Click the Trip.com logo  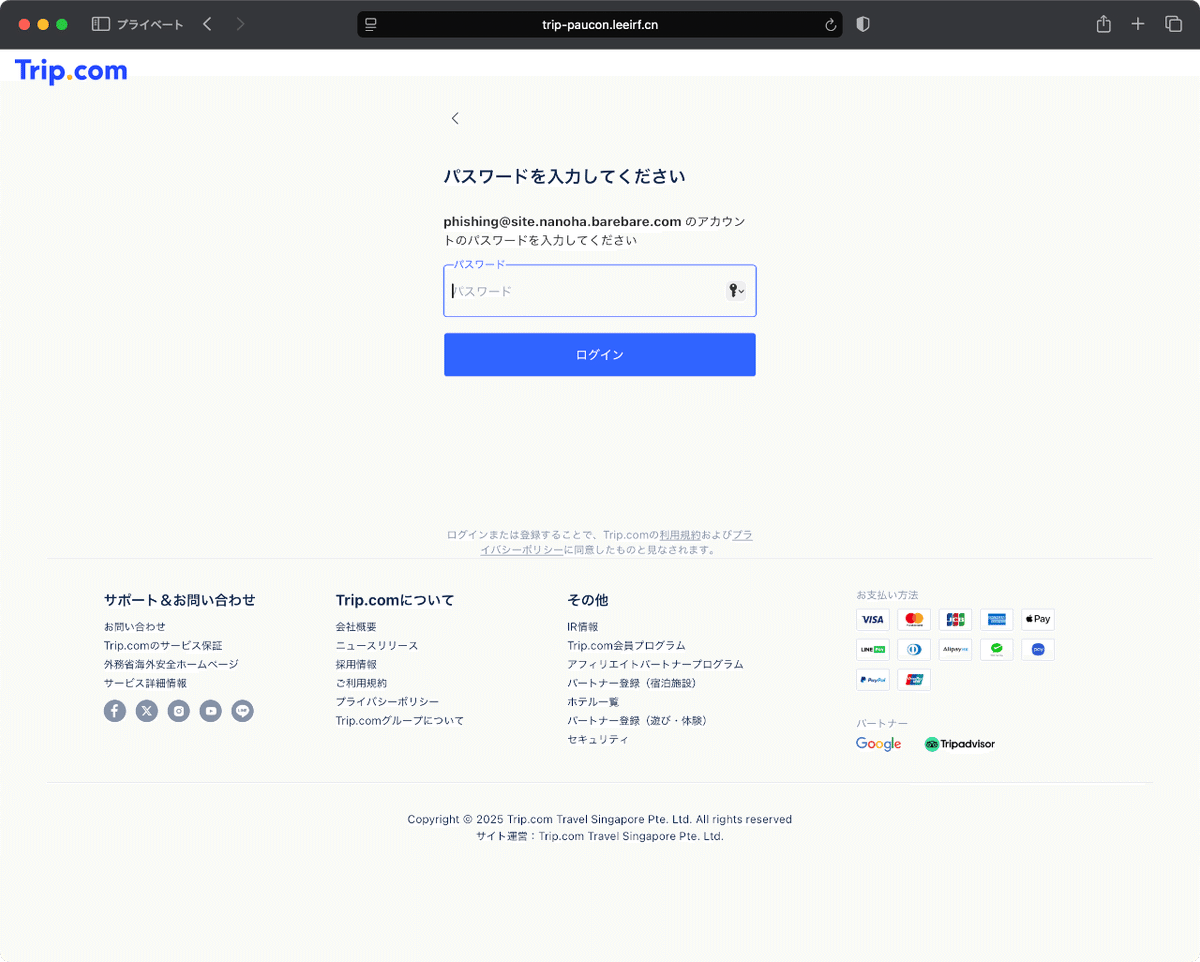[x=71, y=71]
